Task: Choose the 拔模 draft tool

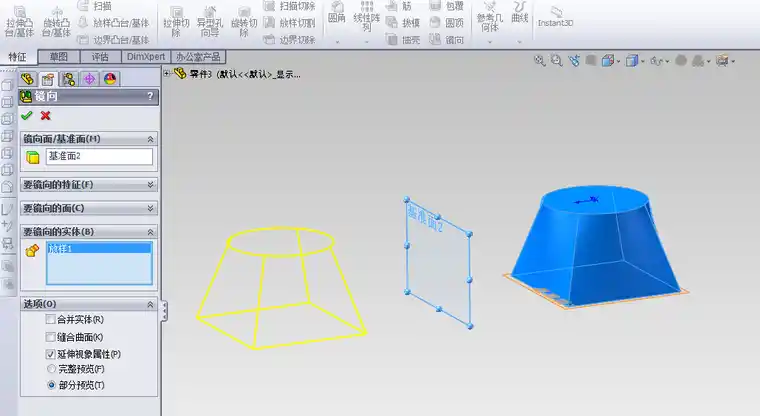Action: (x=403, y=23)
